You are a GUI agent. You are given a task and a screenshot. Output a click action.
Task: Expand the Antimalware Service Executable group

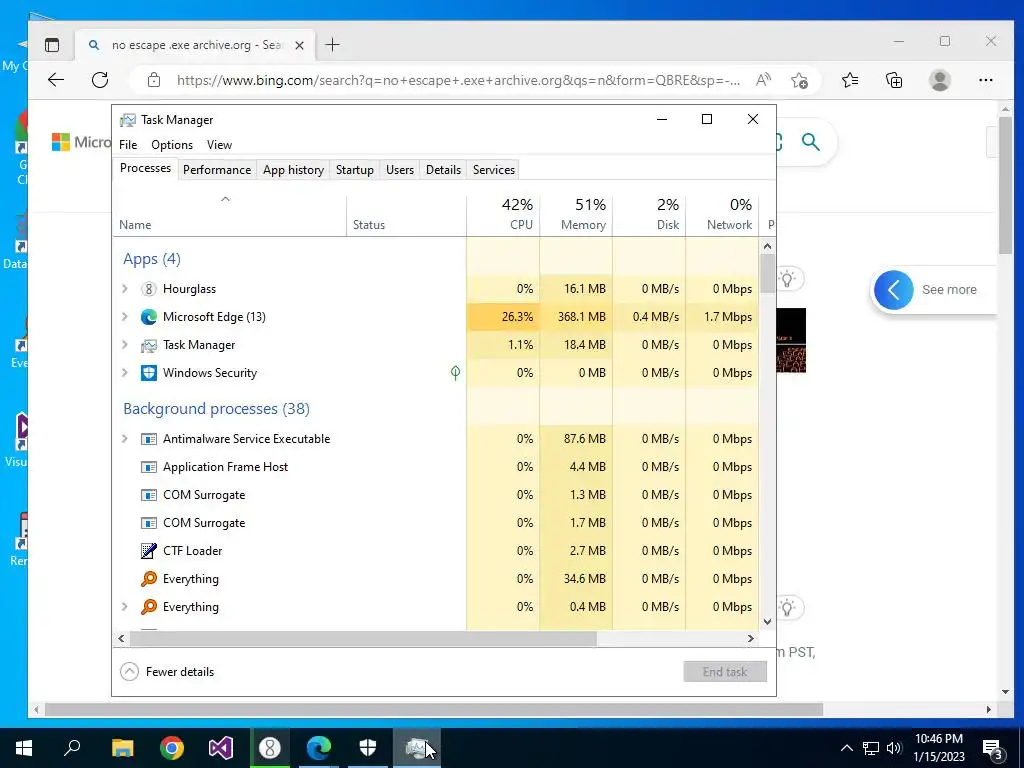coord(125,439)
